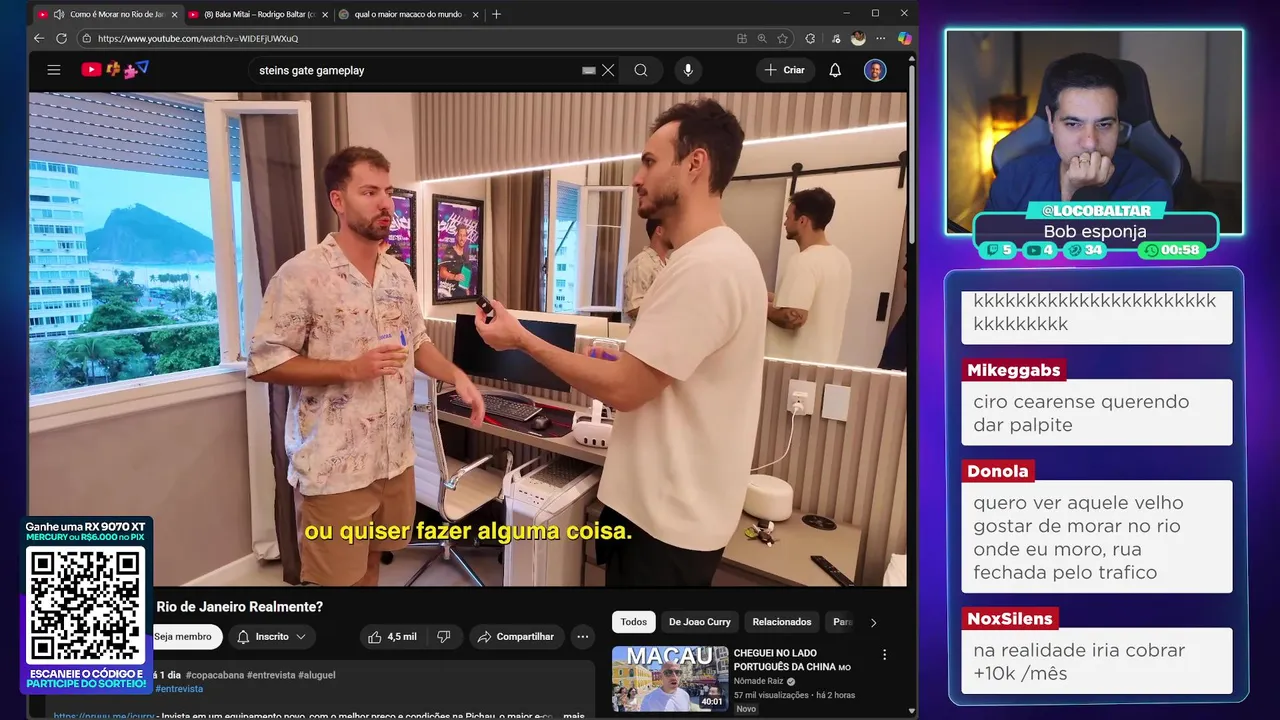
Task: Open the browser profile avatar
Action: pyautogui.click(x=858, y=38)
